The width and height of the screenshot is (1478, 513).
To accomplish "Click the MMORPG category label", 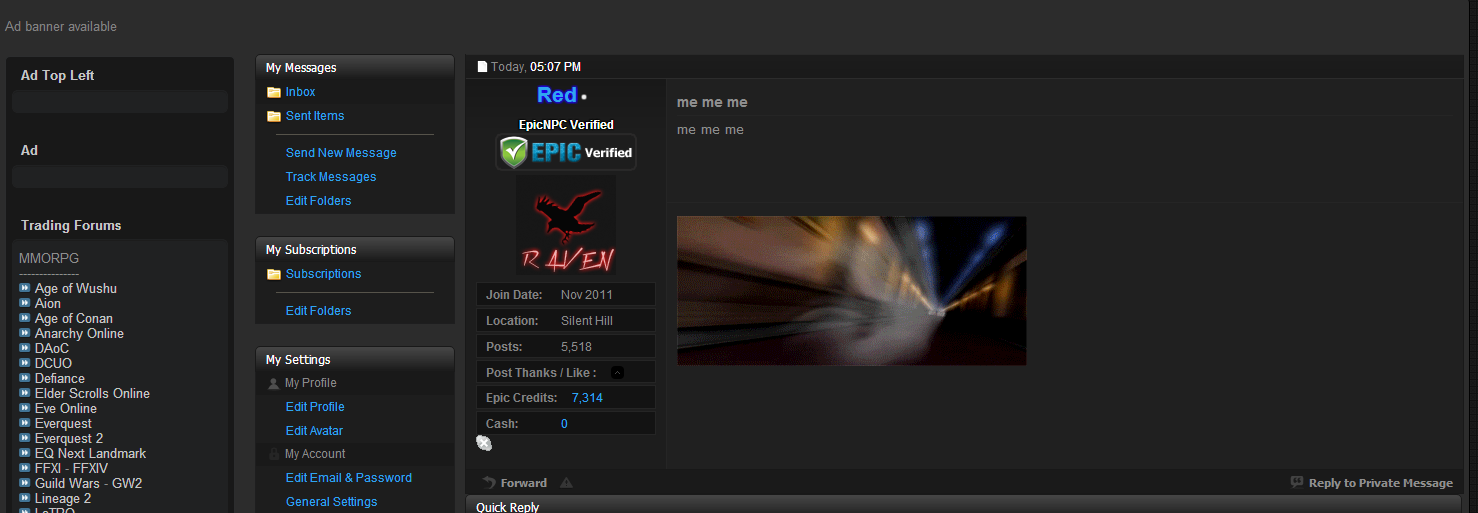I will click(49, 258).
